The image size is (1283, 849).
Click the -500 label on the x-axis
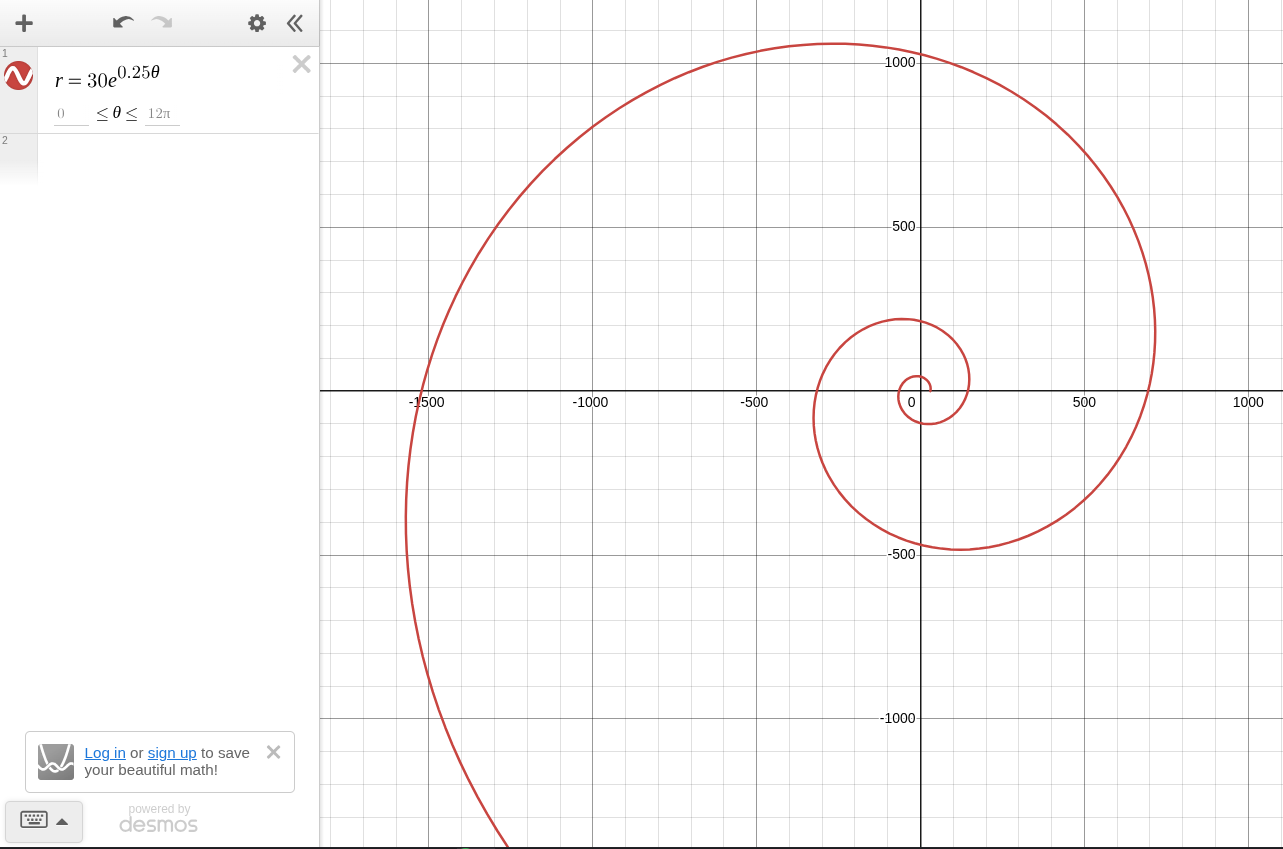[754, 402]
